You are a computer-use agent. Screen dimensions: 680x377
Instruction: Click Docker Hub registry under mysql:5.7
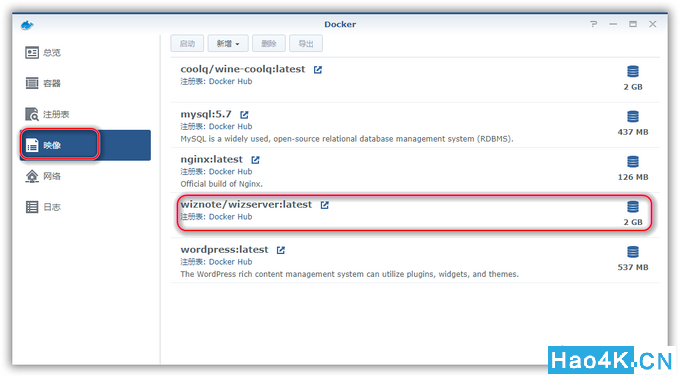pyautogui.click(x=230, y=127)
